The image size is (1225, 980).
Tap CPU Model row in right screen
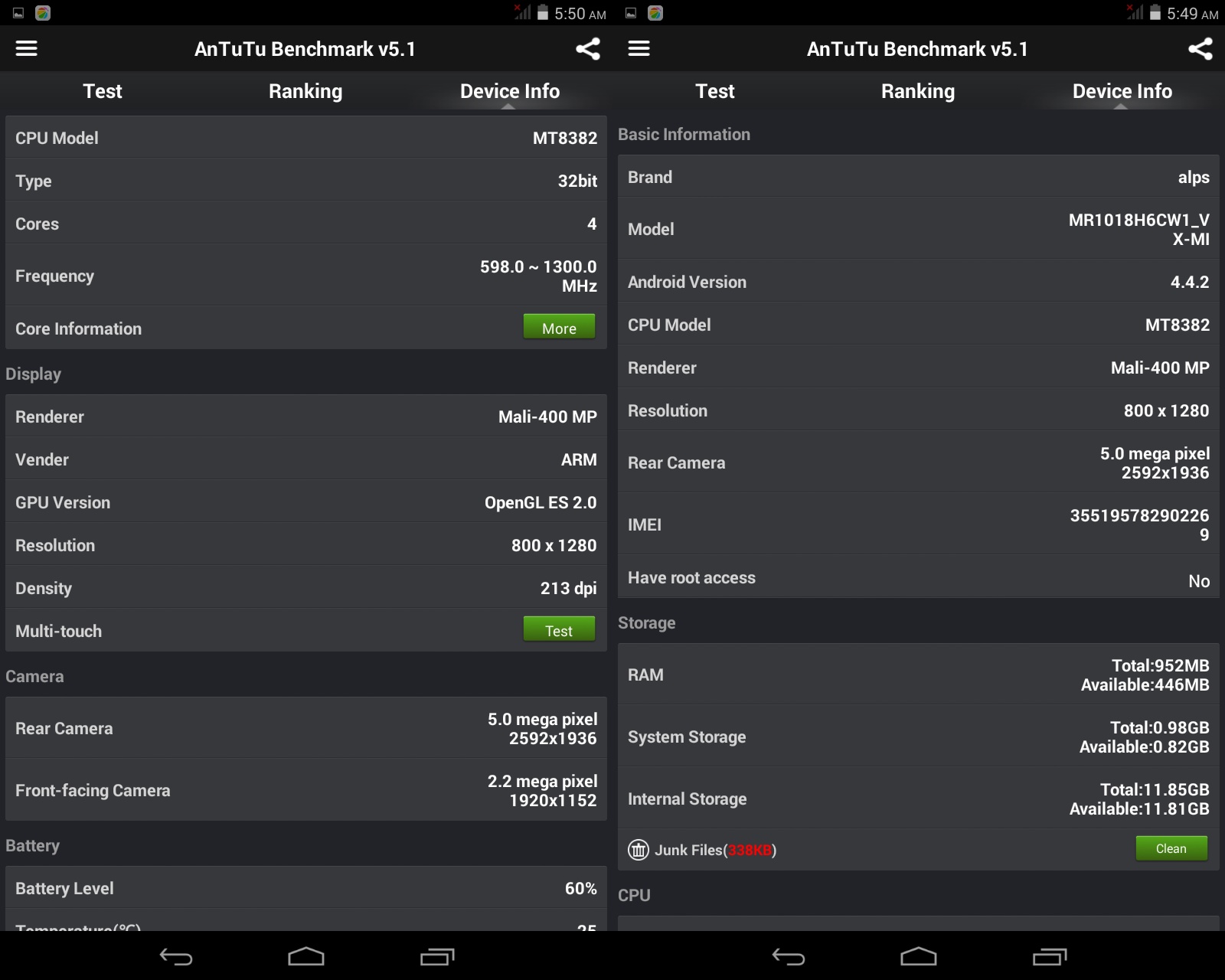pos(919,325)
